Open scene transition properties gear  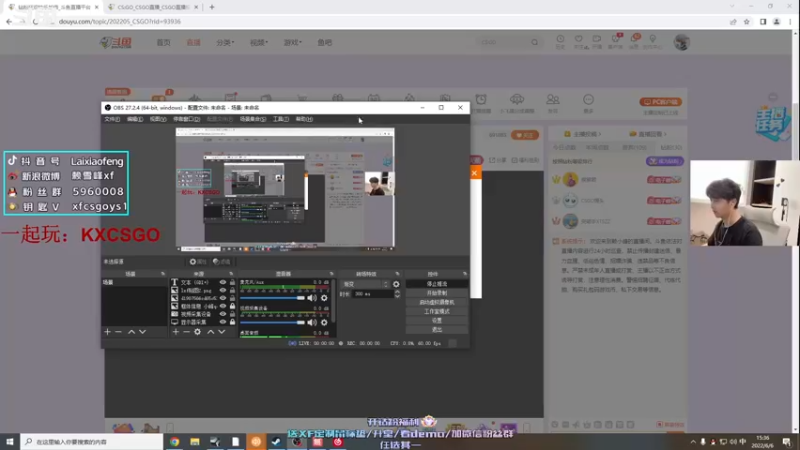pyautogui.click(x=396, y=284)
